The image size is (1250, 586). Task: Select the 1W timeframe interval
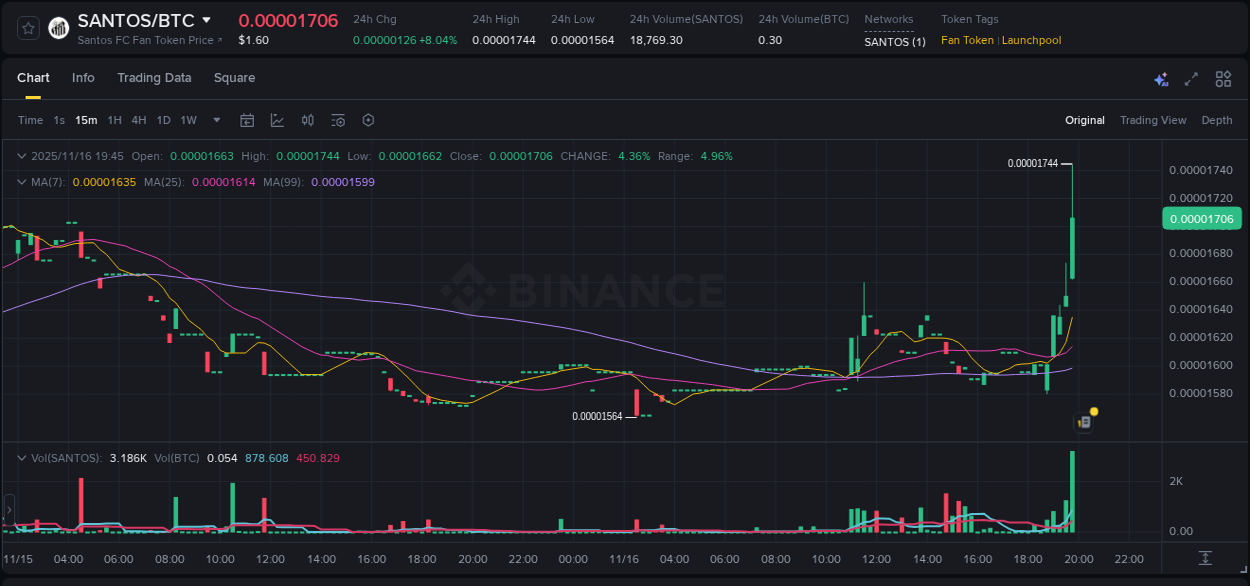pyautogui.click(x=188, y=120)
